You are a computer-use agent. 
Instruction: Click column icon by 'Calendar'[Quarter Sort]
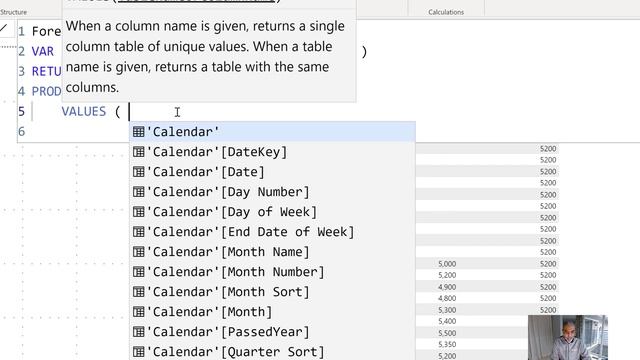point(139,351)
